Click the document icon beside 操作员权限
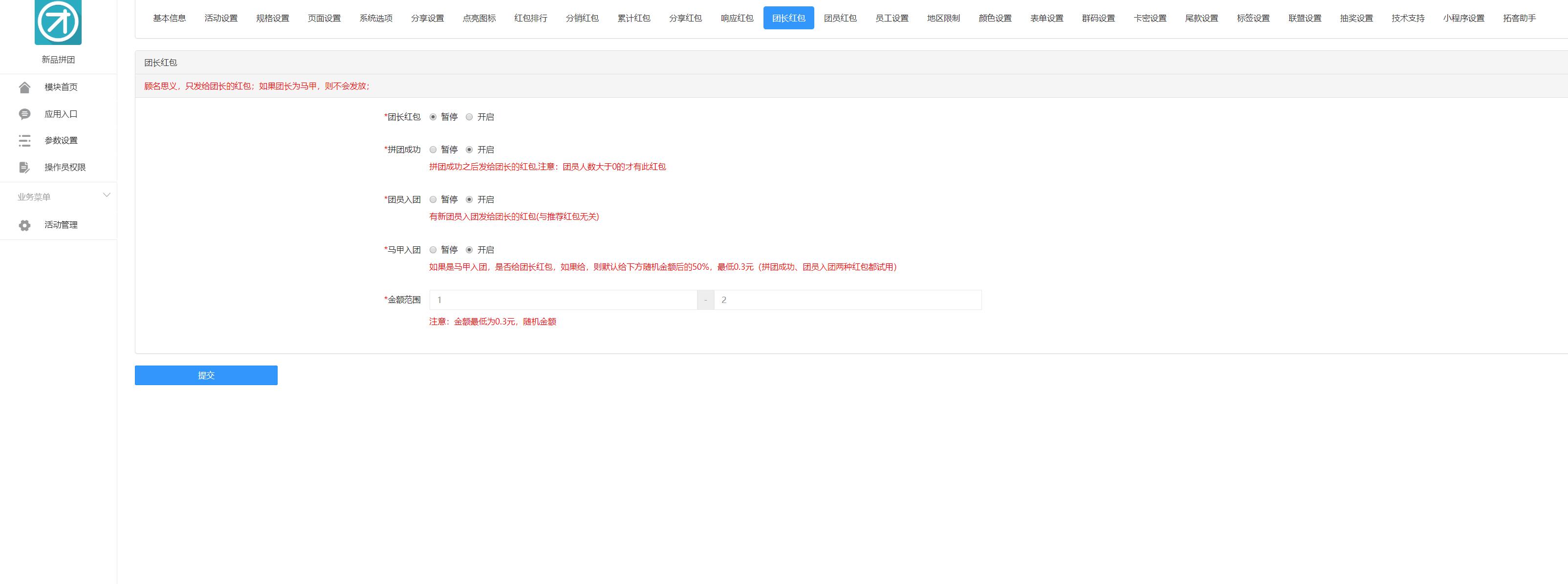The height and width of the screenshot is (584, 1568). [24, 167]
